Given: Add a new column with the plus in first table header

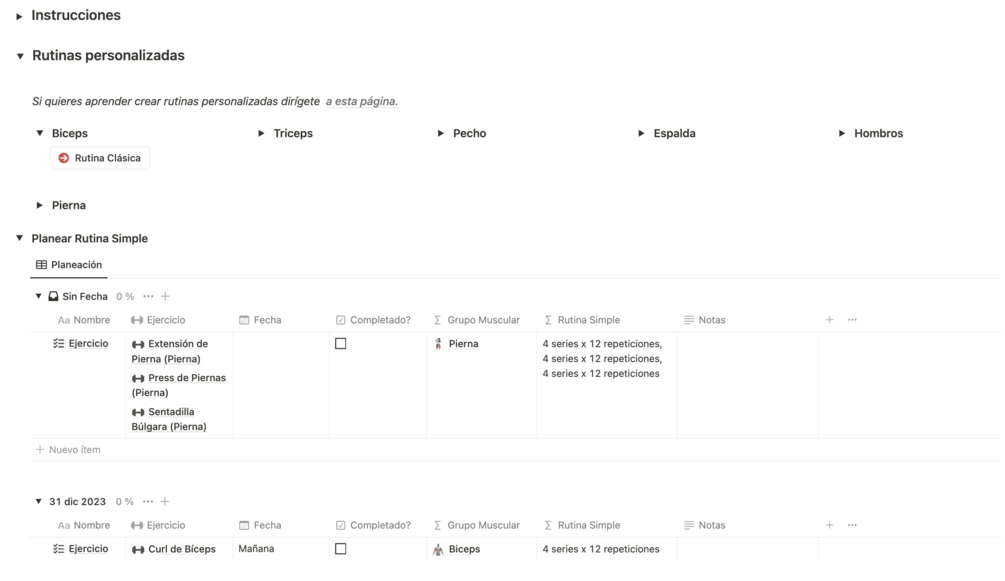Looking at the screenshot, I should (x=829, y=320).
